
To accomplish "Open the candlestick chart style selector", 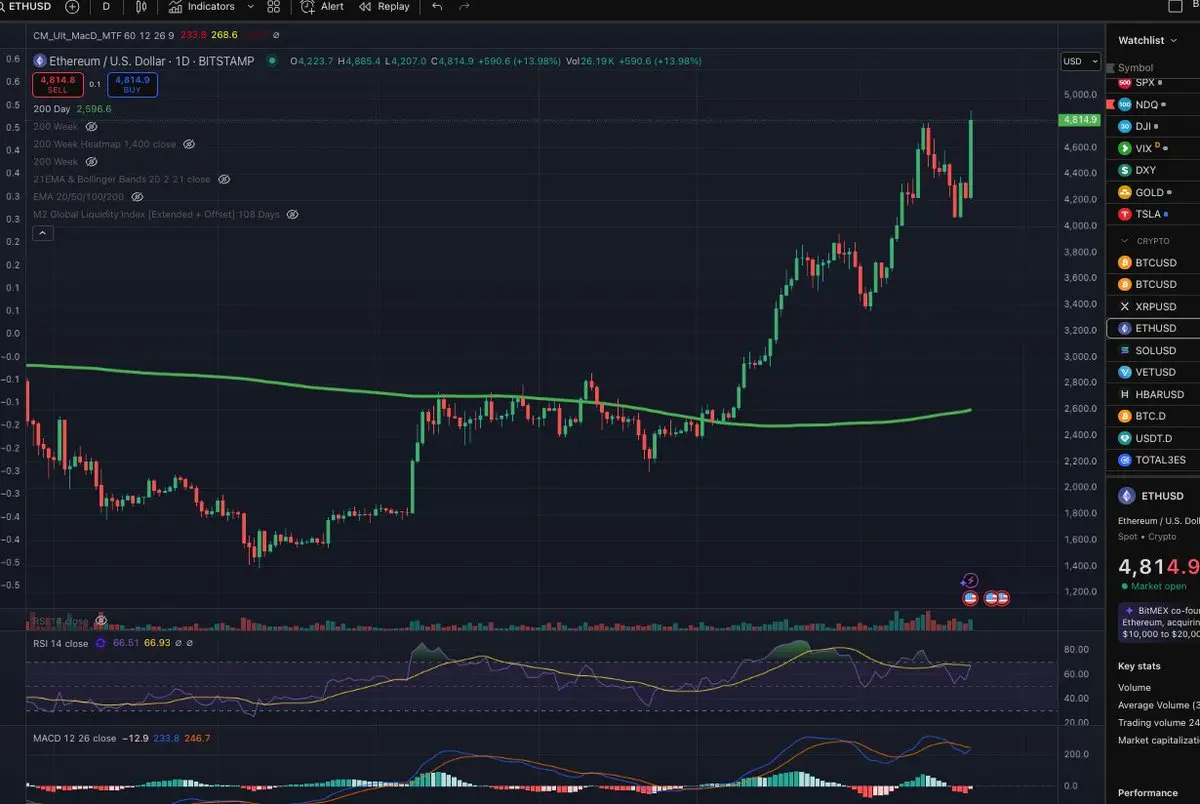I will [141, 6].
